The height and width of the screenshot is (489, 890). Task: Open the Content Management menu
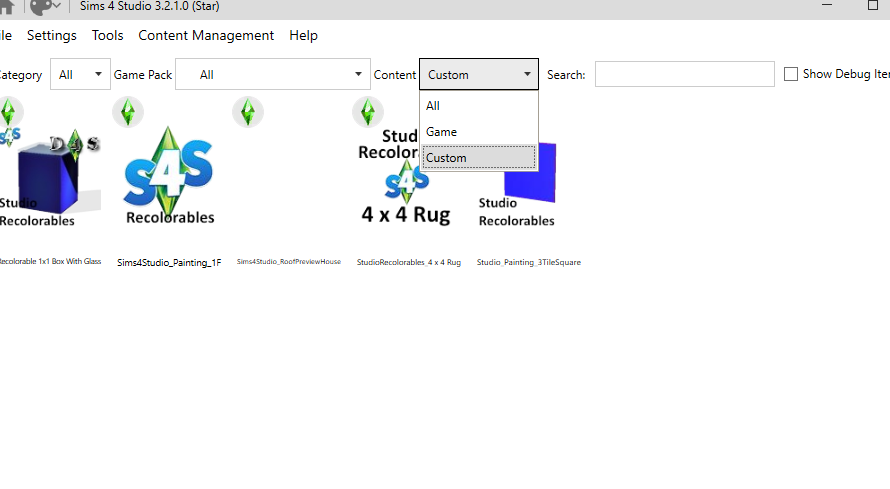point(206,35)
